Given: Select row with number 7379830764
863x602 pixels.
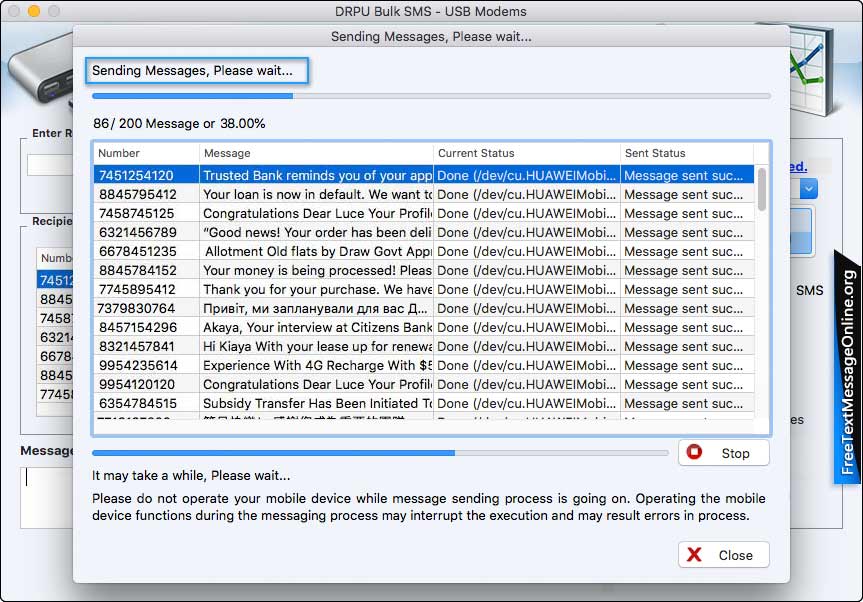Looking at the screenshot, I should coord(424,308).
